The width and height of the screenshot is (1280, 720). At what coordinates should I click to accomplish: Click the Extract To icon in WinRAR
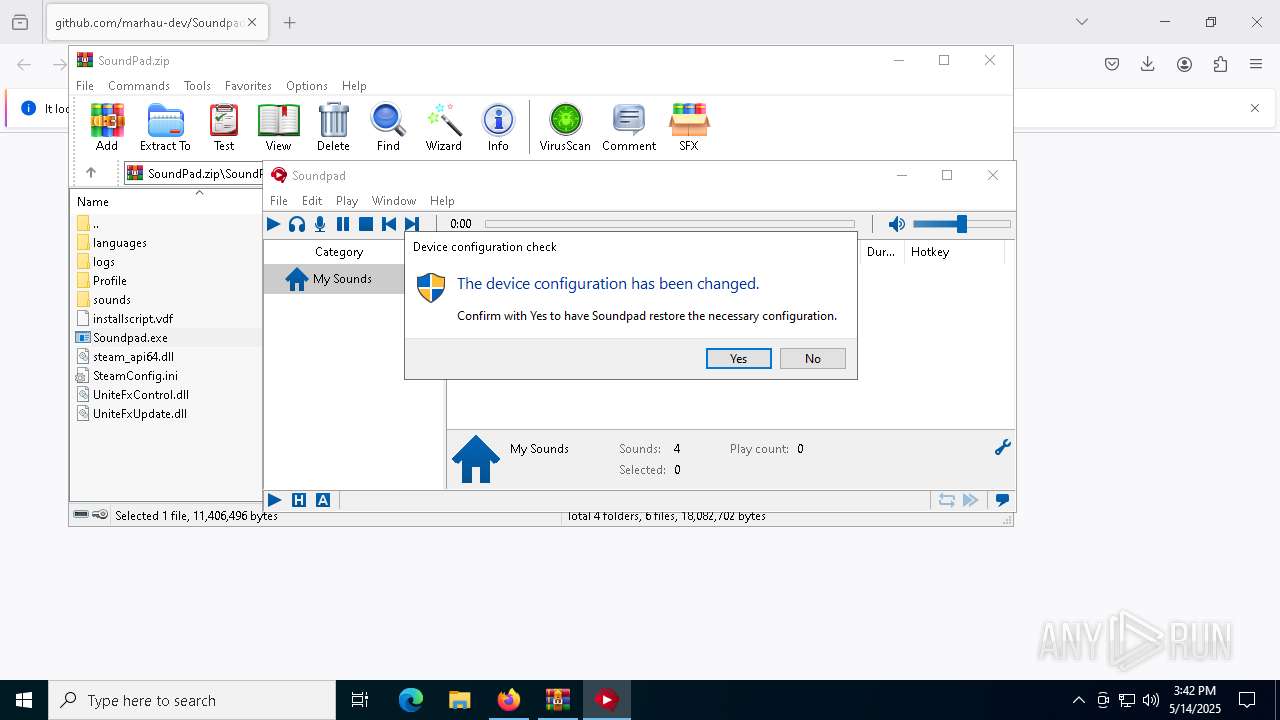(165, 127)
